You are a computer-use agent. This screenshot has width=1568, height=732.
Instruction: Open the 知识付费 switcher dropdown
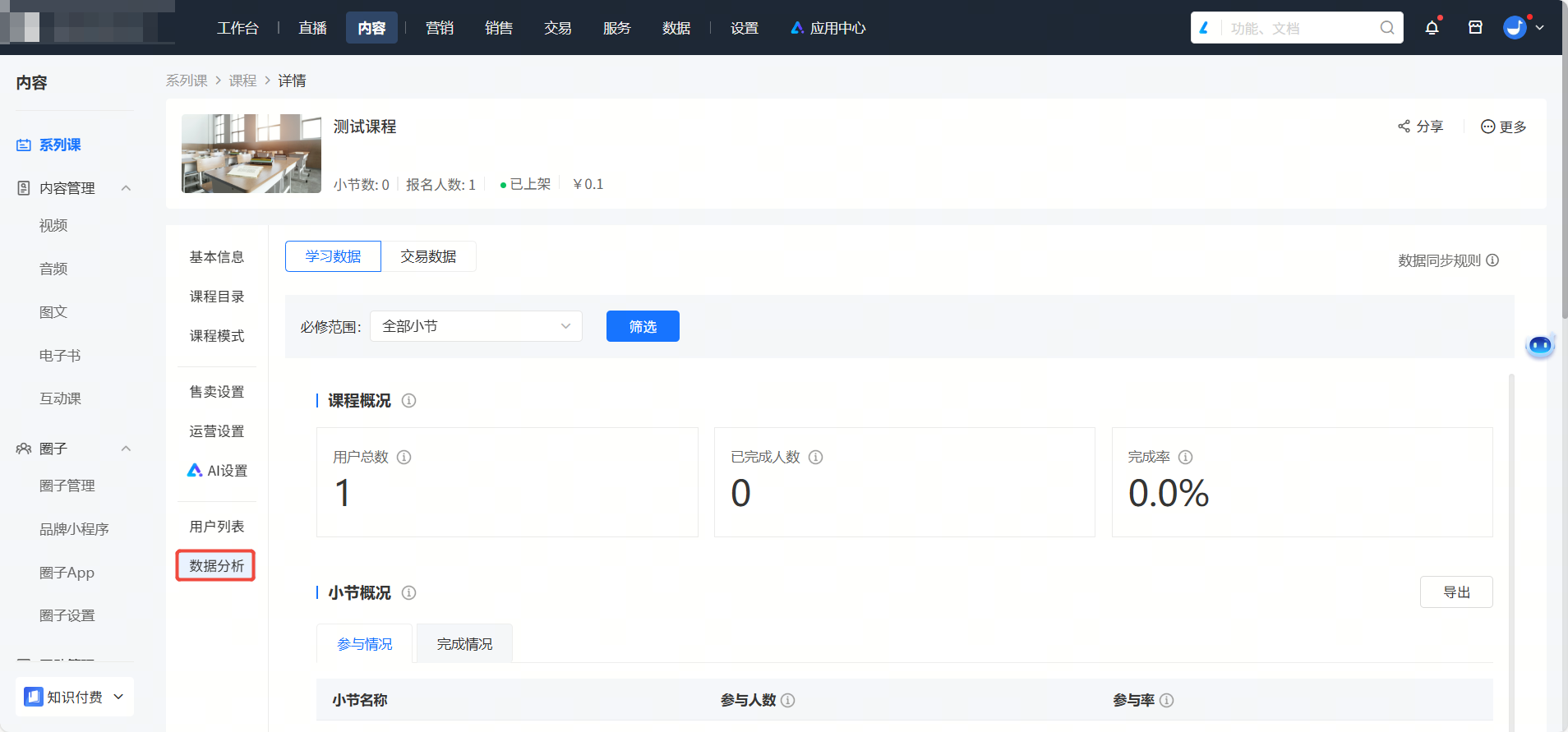(x=75, y=697)
